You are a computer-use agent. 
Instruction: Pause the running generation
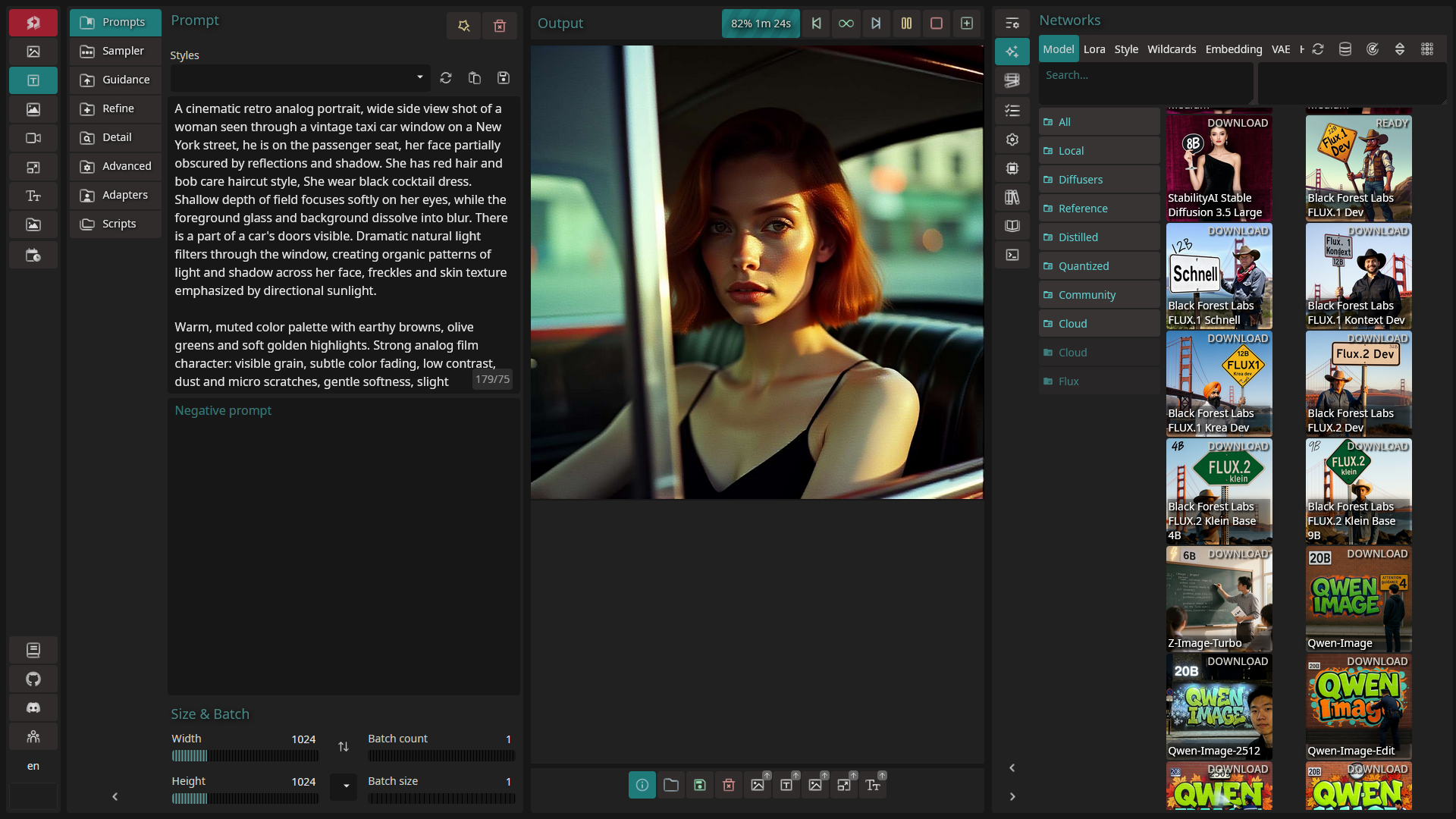pos(906,24)
